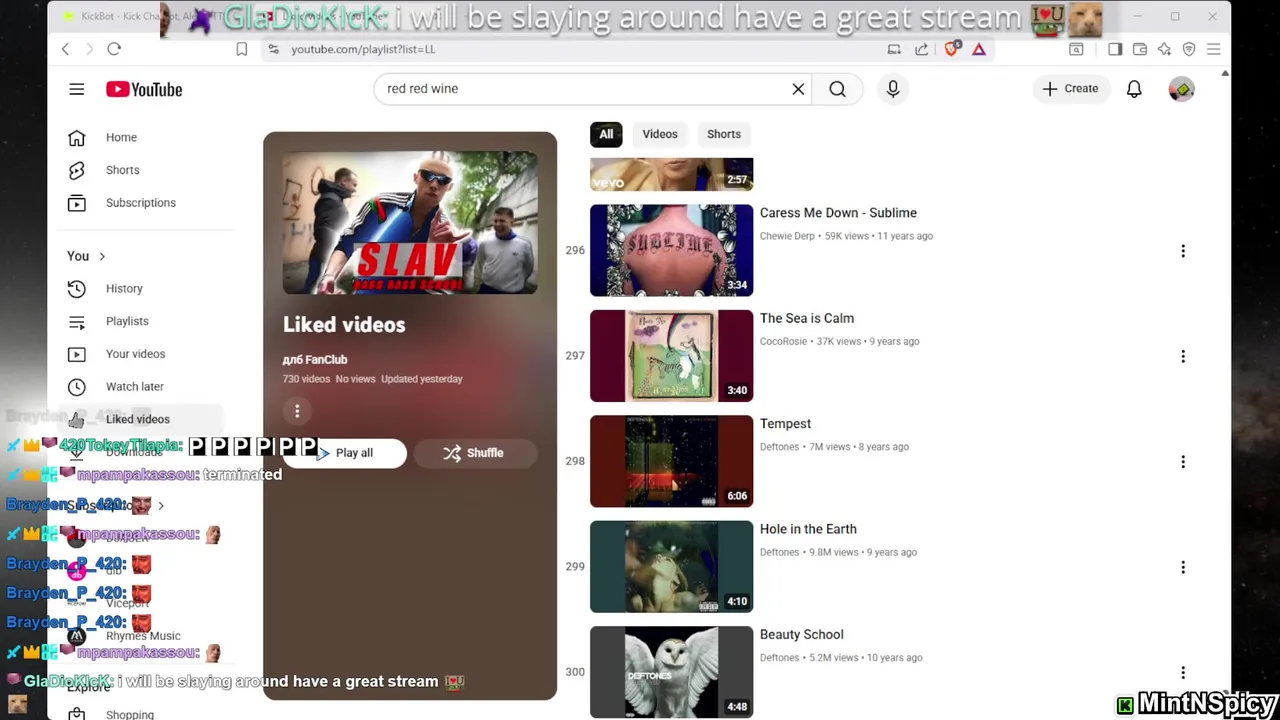1280x720 pixels.
Task: Open Tempest video title
Action: pos(785,424)
